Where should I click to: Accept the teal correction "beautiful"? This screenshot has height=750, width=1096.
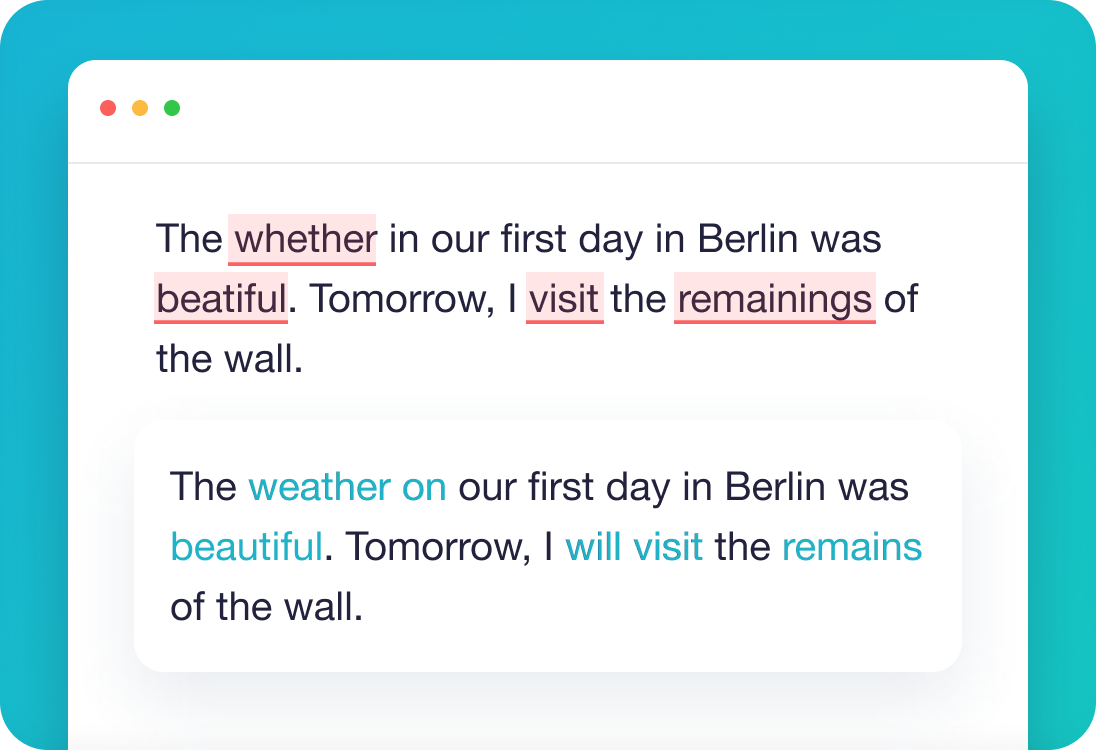pos(246,547)
